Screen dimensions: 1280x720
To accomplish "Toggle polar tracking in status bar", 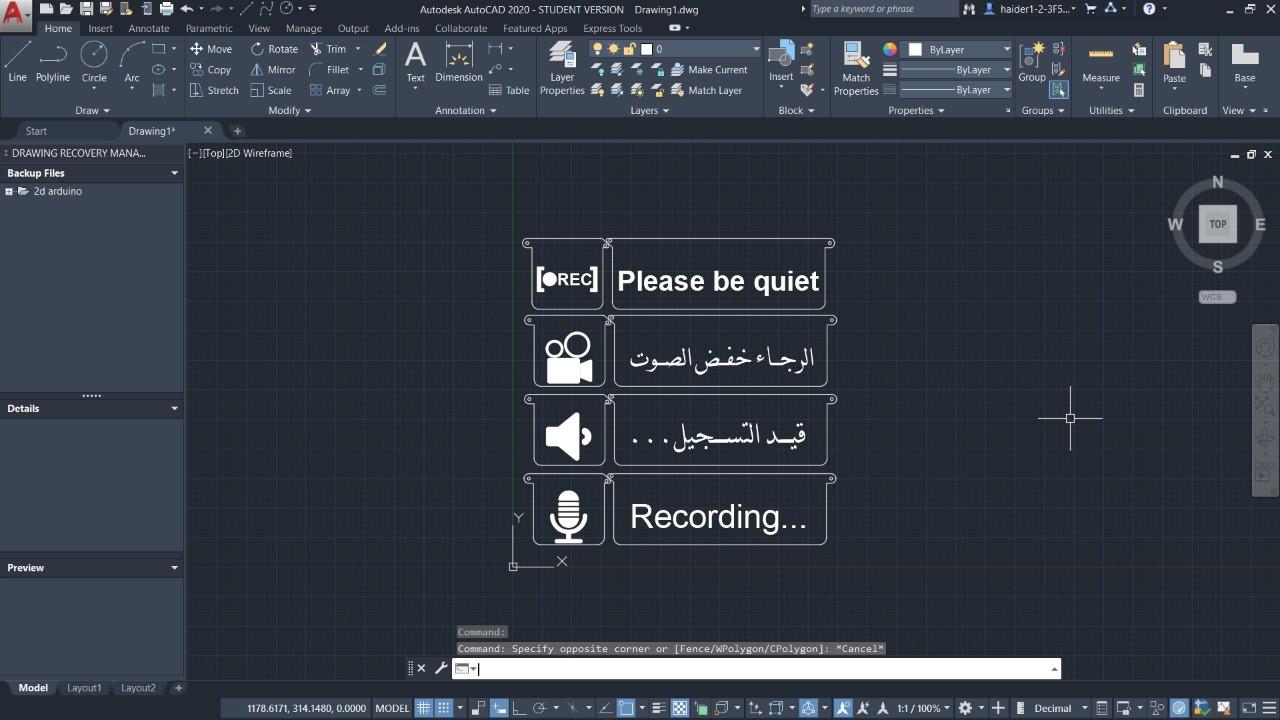I will click(540, 708).
